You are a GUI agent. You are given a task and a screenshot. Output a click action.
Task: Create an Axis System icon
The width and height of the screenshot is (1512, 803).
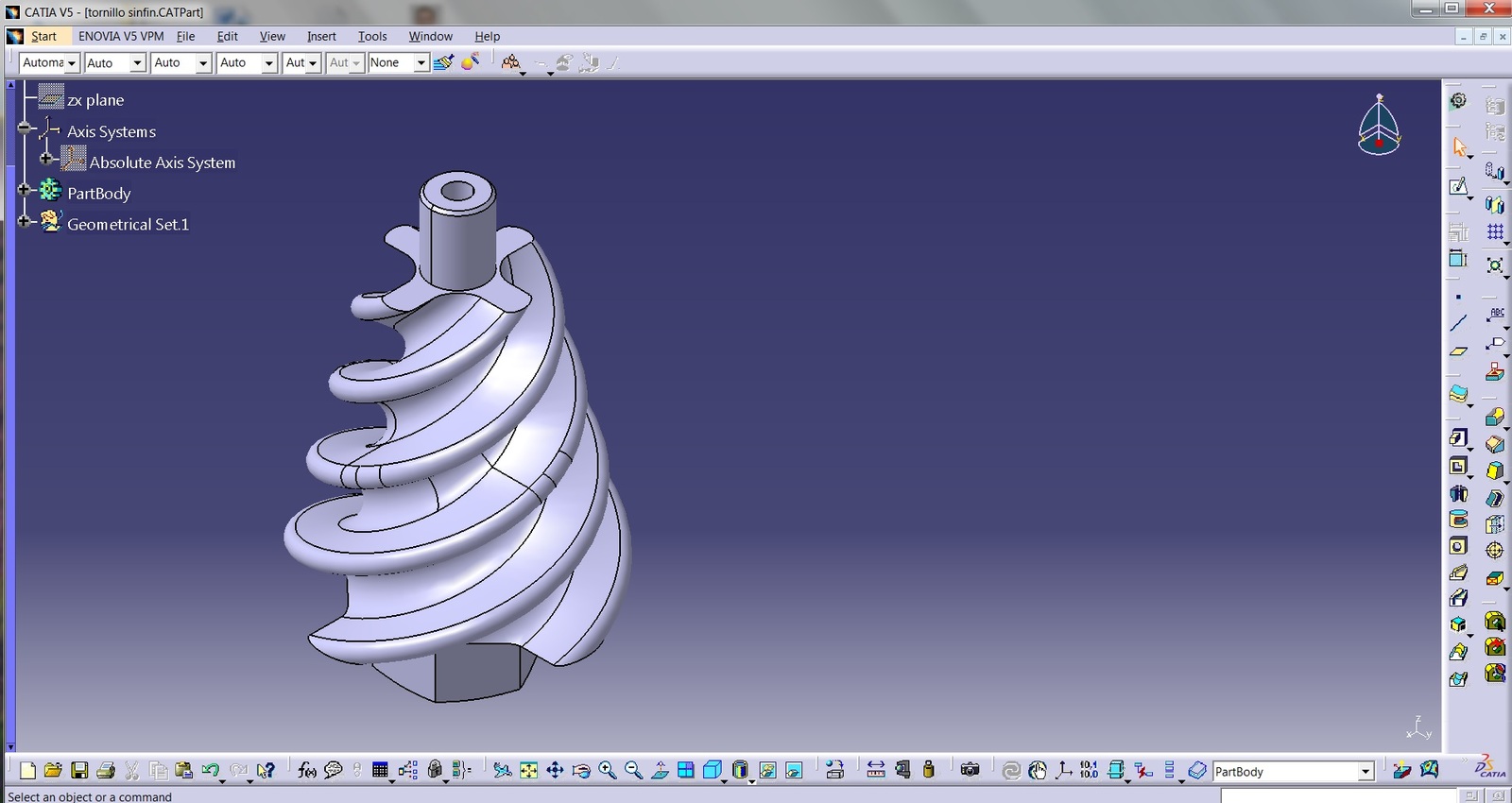coord(1064,771)
